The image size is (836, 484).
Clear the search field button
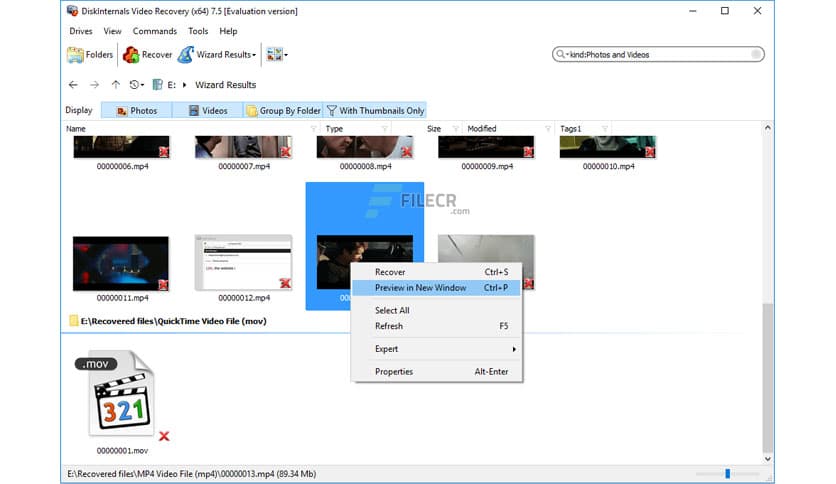(756, 54)
